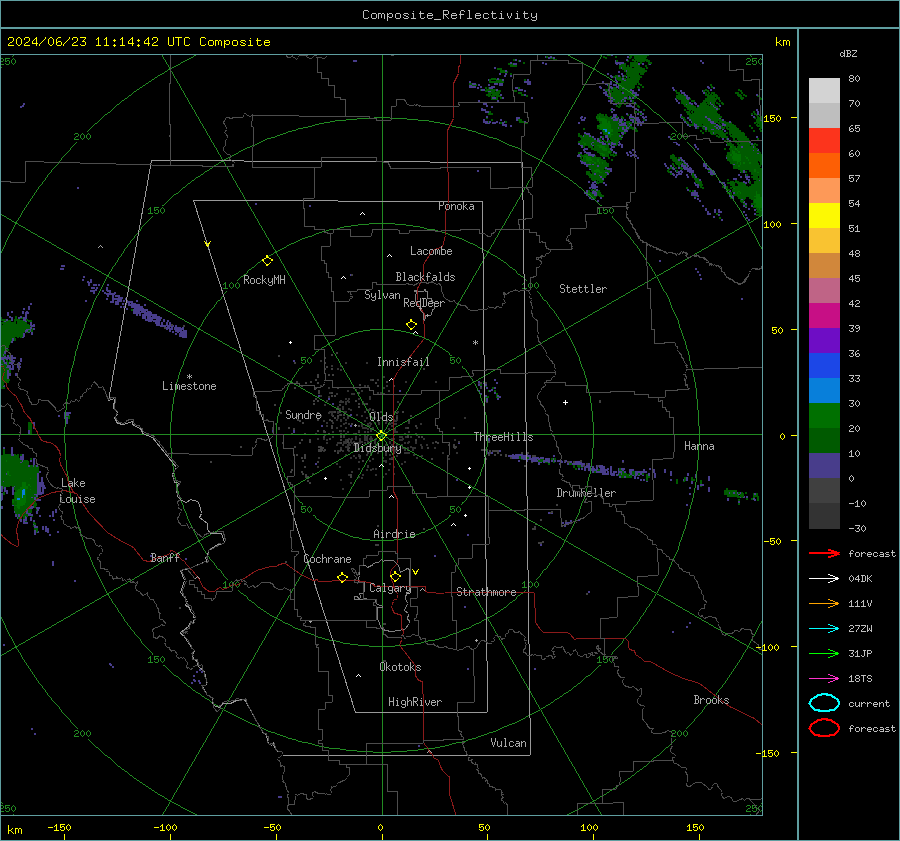
Task: Click the Lake Louise label
Action: [77, 491]
